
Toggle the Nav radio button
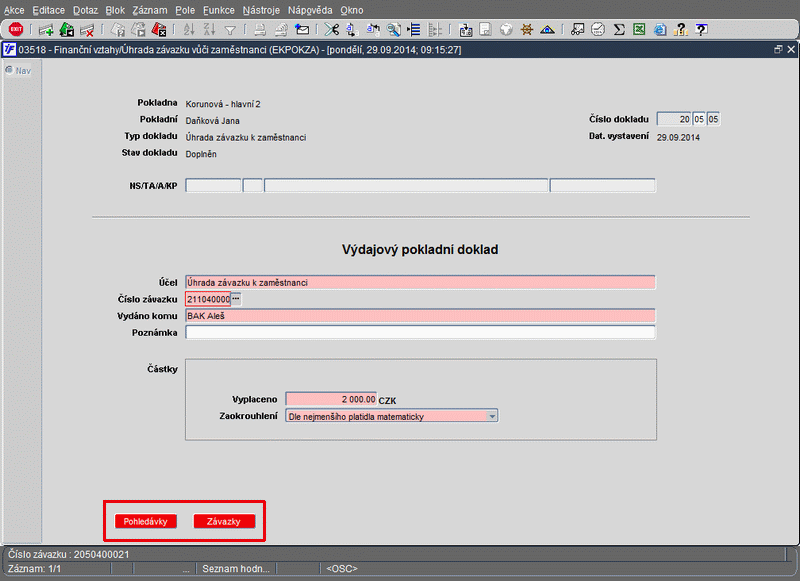pyautogui.click(x=9, y=70)
